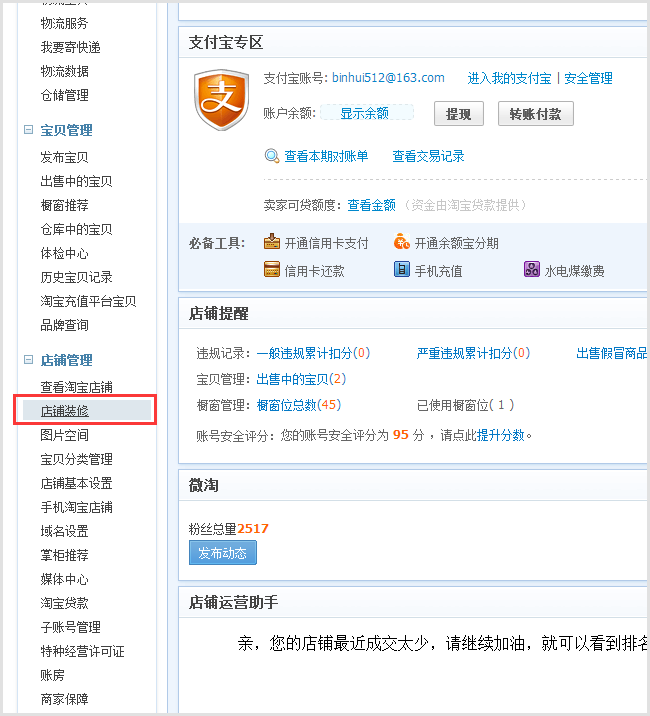The width and height of the screenshot is (650, 716).
Task: Click 橱窗位总数(45) link
Action: pos(299,405)
